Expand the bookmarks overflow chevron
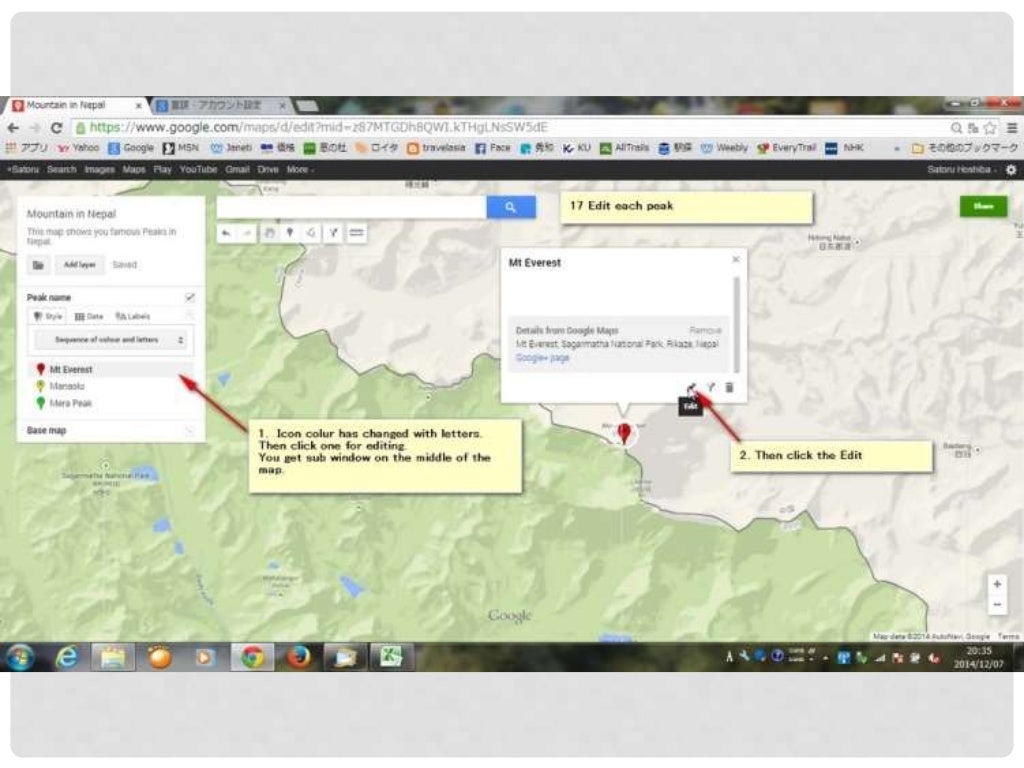 click(x=897, y=149)
